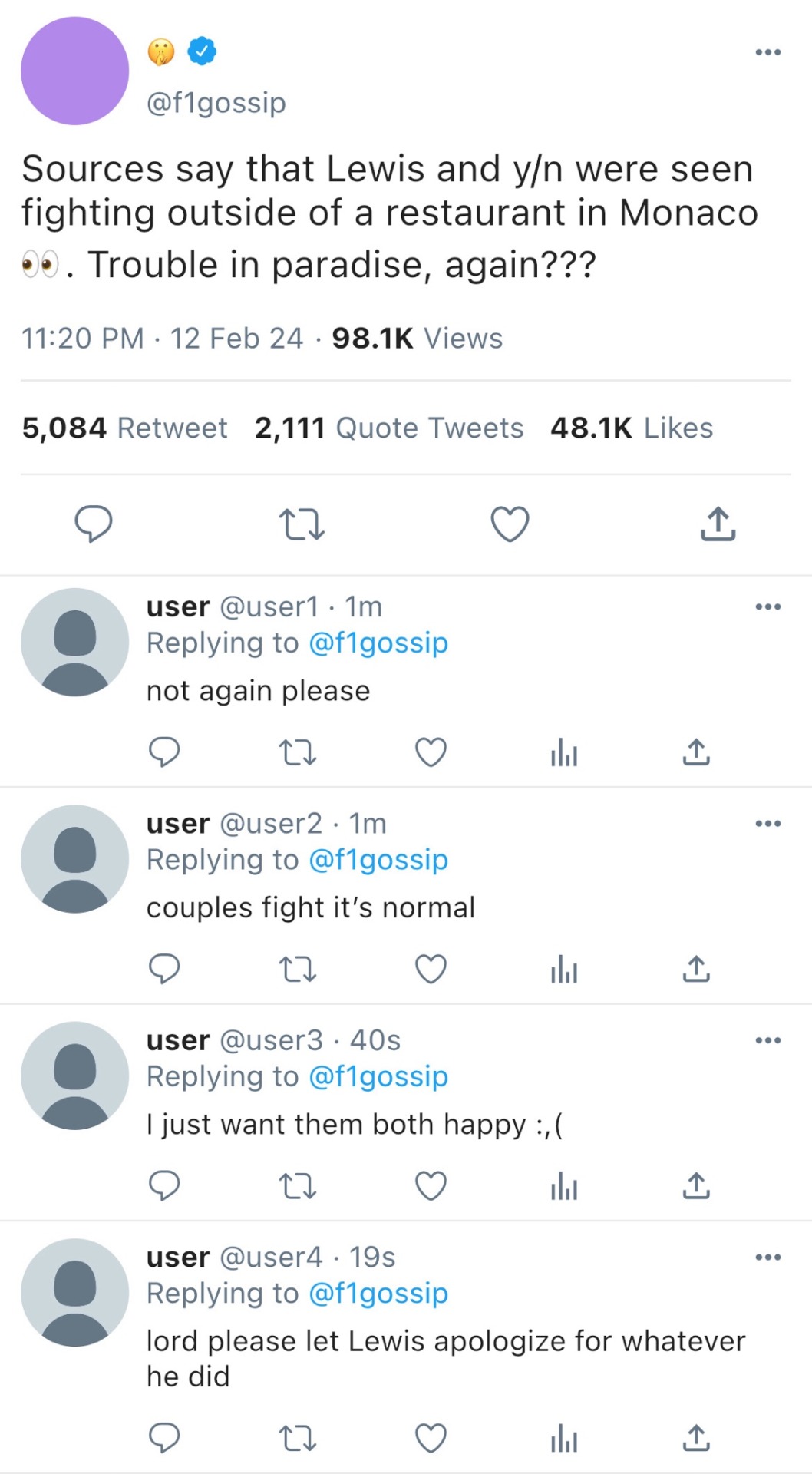This screenshot has width=812, height=1474.
Task: Retweet user2's "couples fight" reply
Action: point(297,970)
